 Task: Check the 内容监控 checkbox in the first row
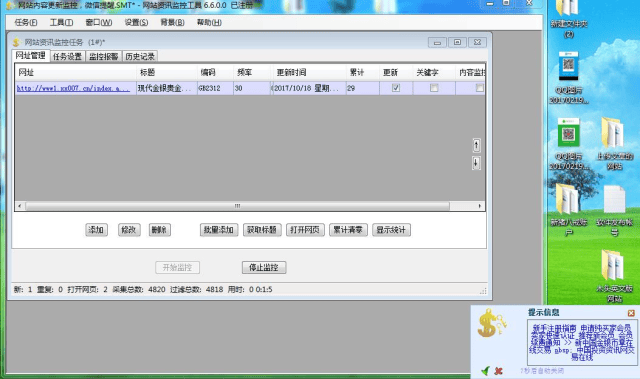pyautogui.click(x=480, y=88)
